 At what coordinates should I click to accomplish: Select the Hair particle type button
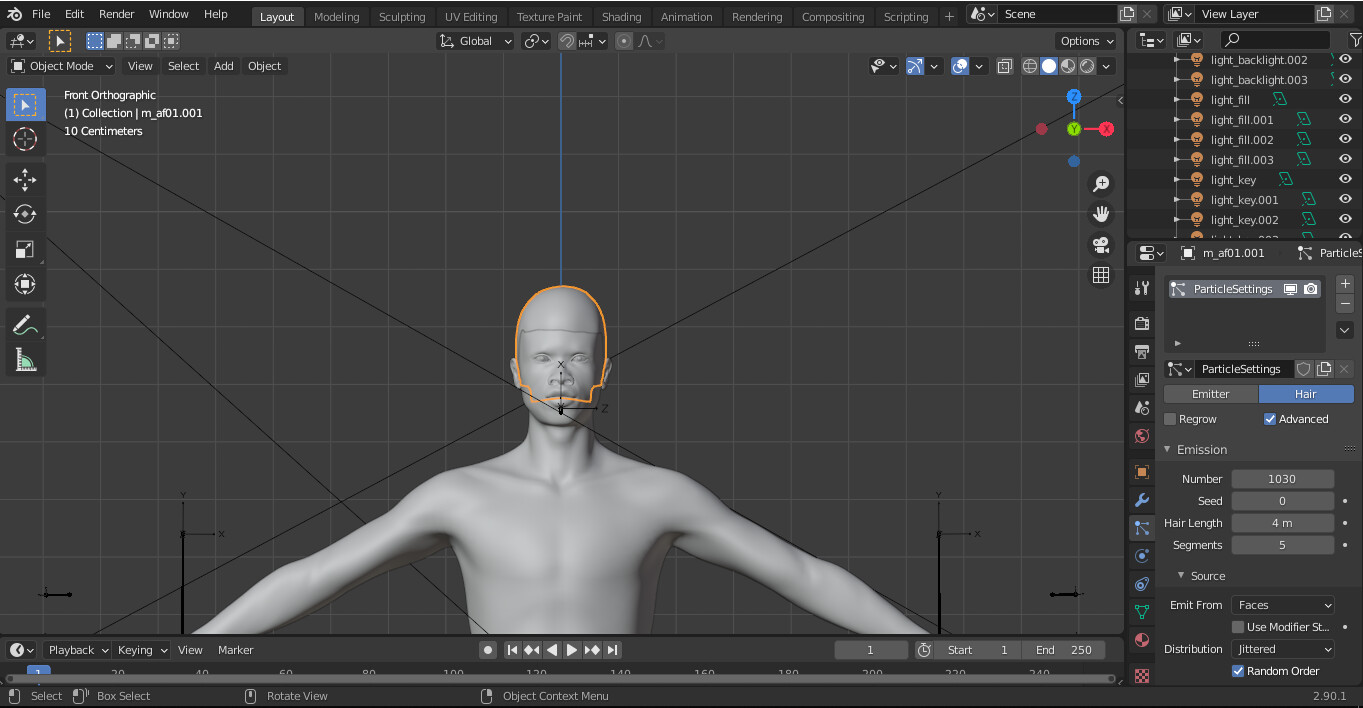1306,394
